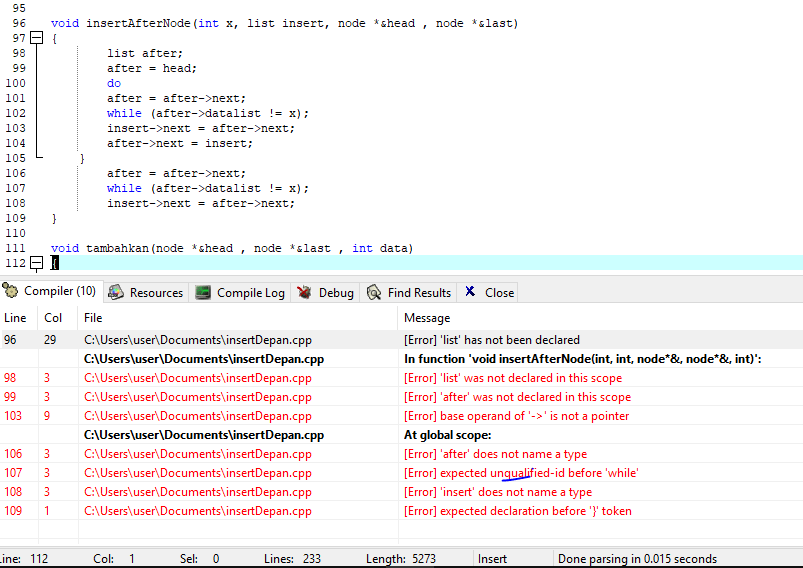Switch to the Debug tab
Image resolution: width=803 pixels, height=568 pixels.
tap(326, 292)
